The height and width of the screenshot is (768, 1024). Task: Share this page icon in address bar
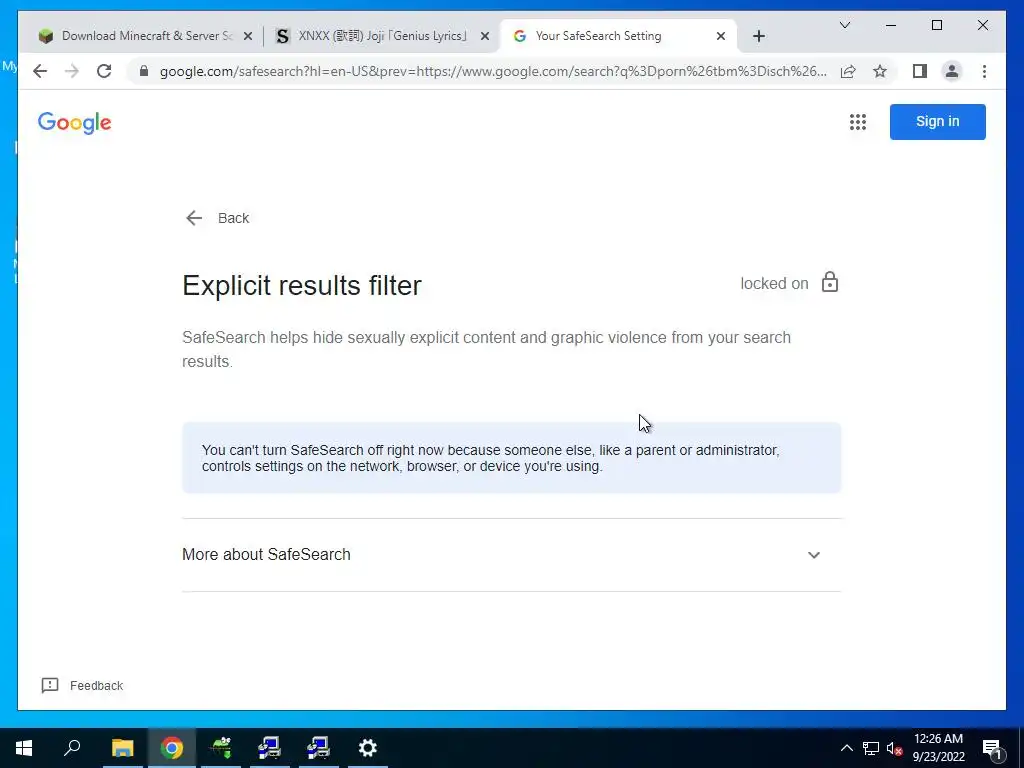click(x=848, y=71)
